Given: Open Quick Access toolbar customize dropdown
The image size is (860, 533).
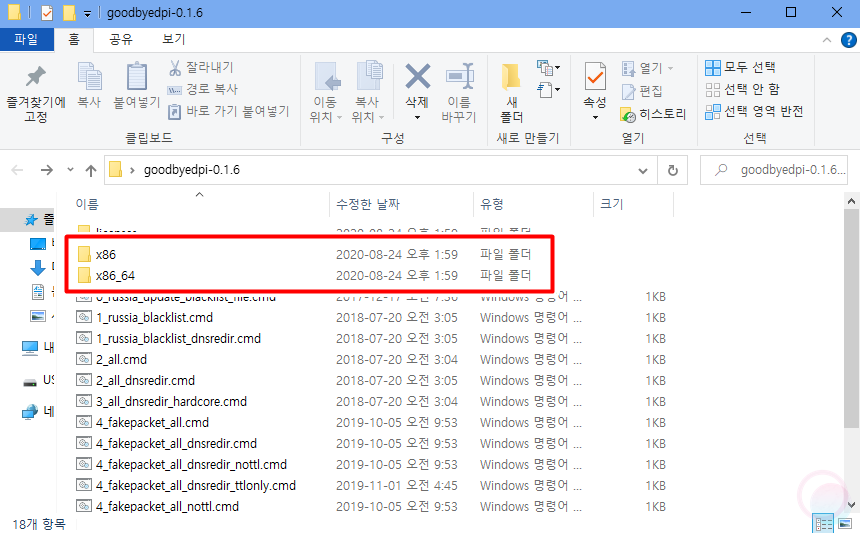Looking at the screenshot, I should [87, 13].
